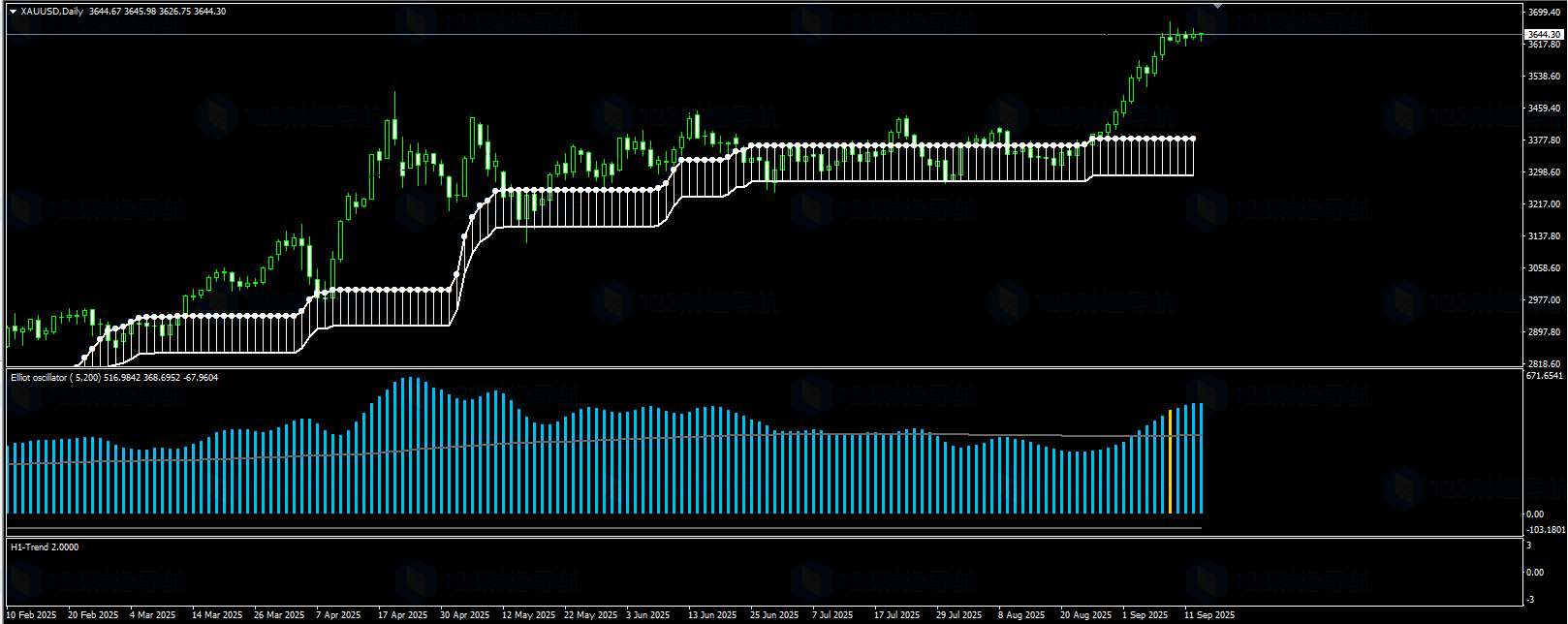Click the -103.1801 oscillator scale value
1568x624 pixels.
coord(1545,530)
